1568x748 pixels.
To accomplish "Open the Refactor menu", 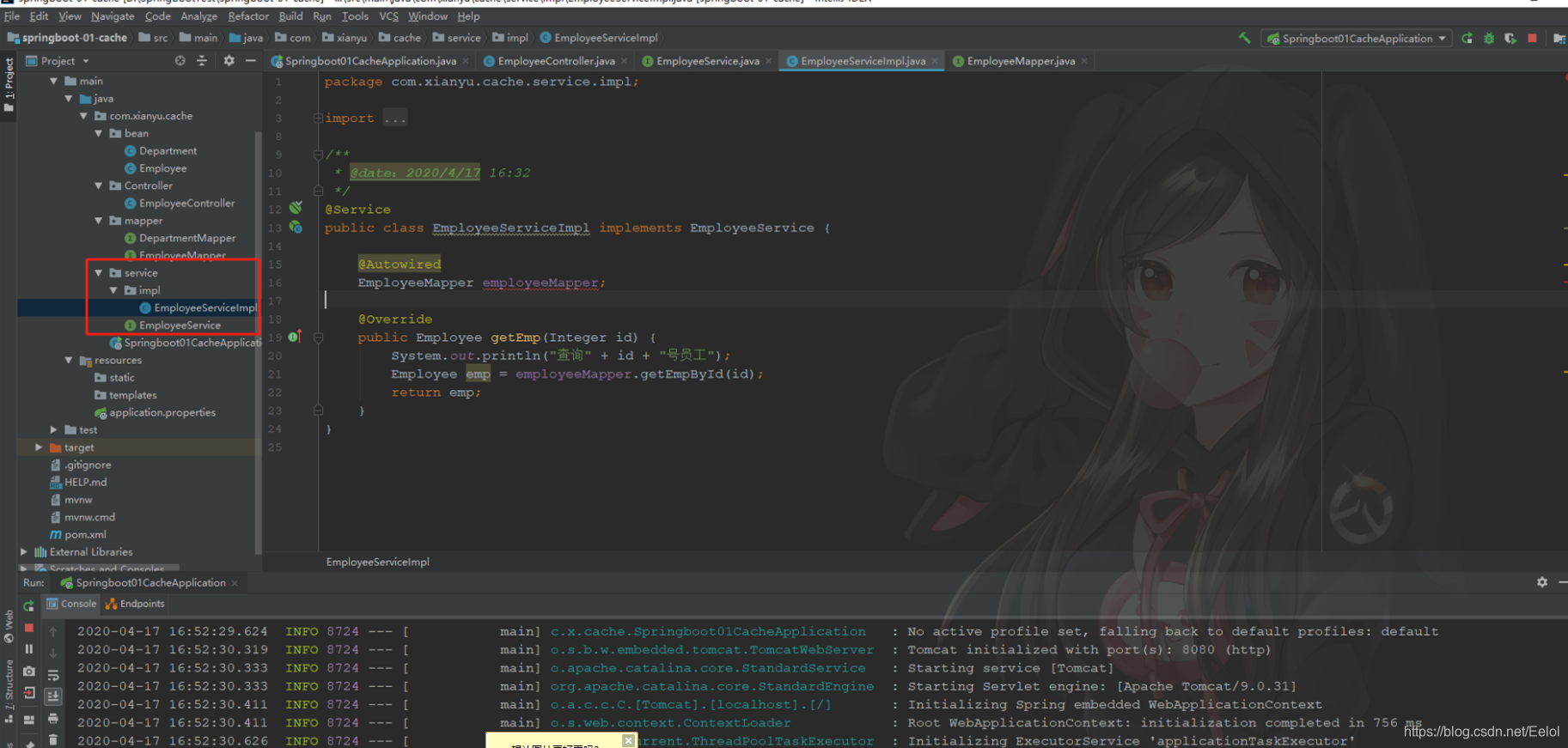I will (x=248, y=16).
